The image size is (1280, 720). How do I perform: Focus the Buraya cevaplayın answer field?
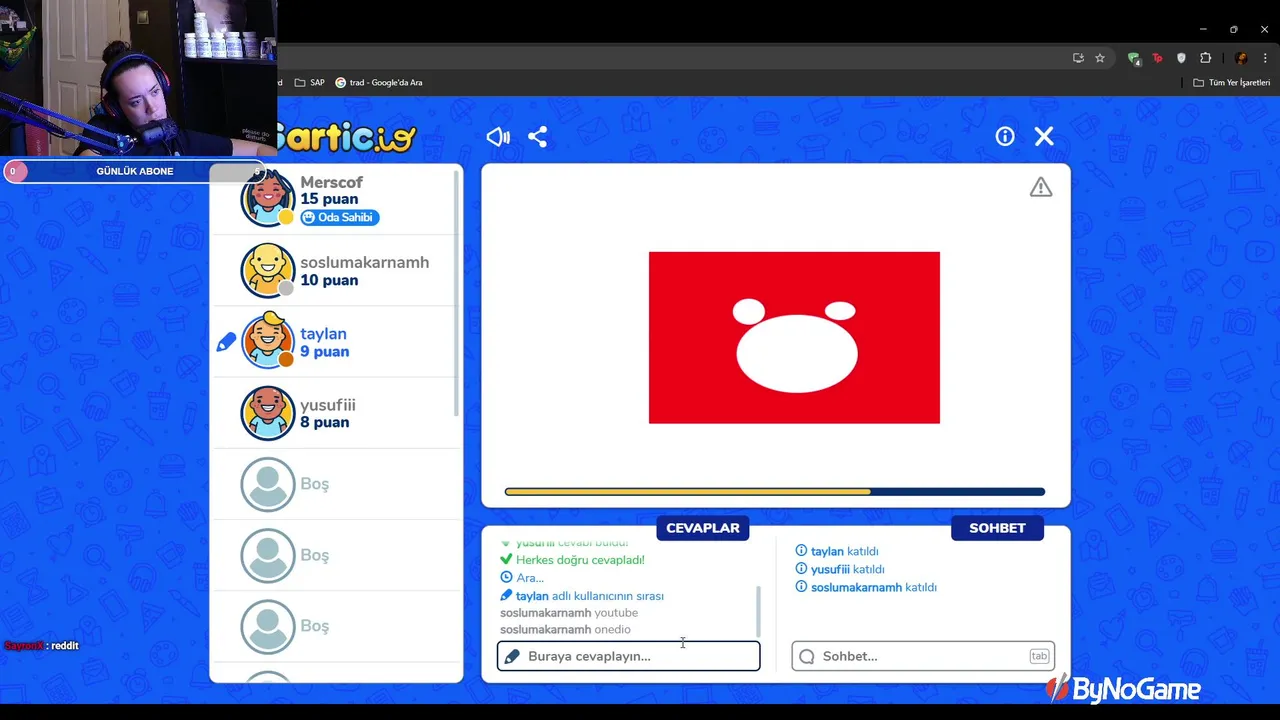click(629, 656)
